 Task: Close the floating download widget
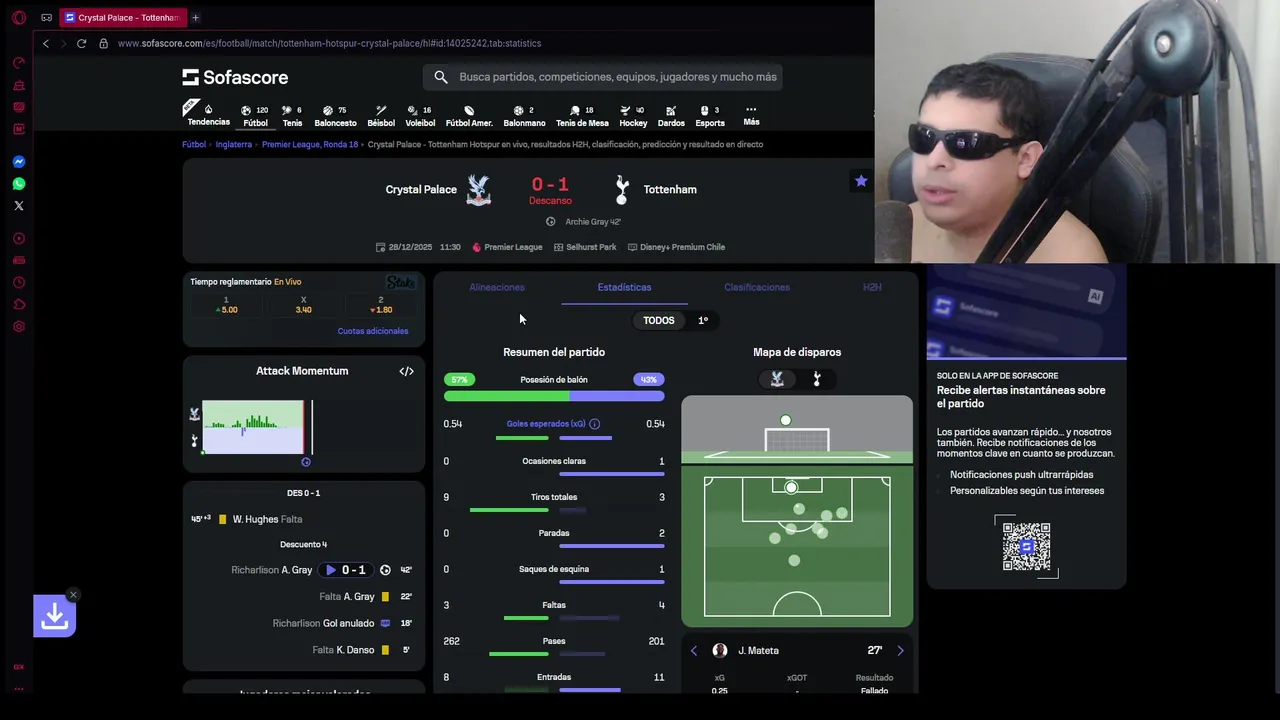click(x=73, y=595)
